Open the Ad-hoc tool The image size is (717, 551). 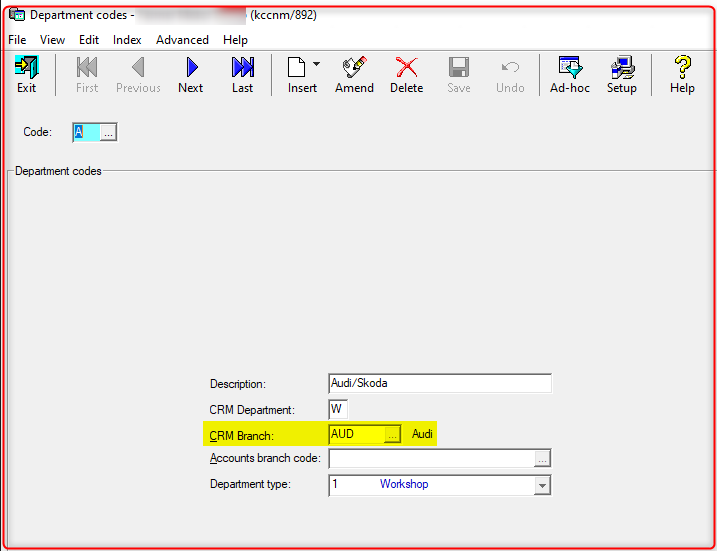pyautogui.click(x=570, y=75)
